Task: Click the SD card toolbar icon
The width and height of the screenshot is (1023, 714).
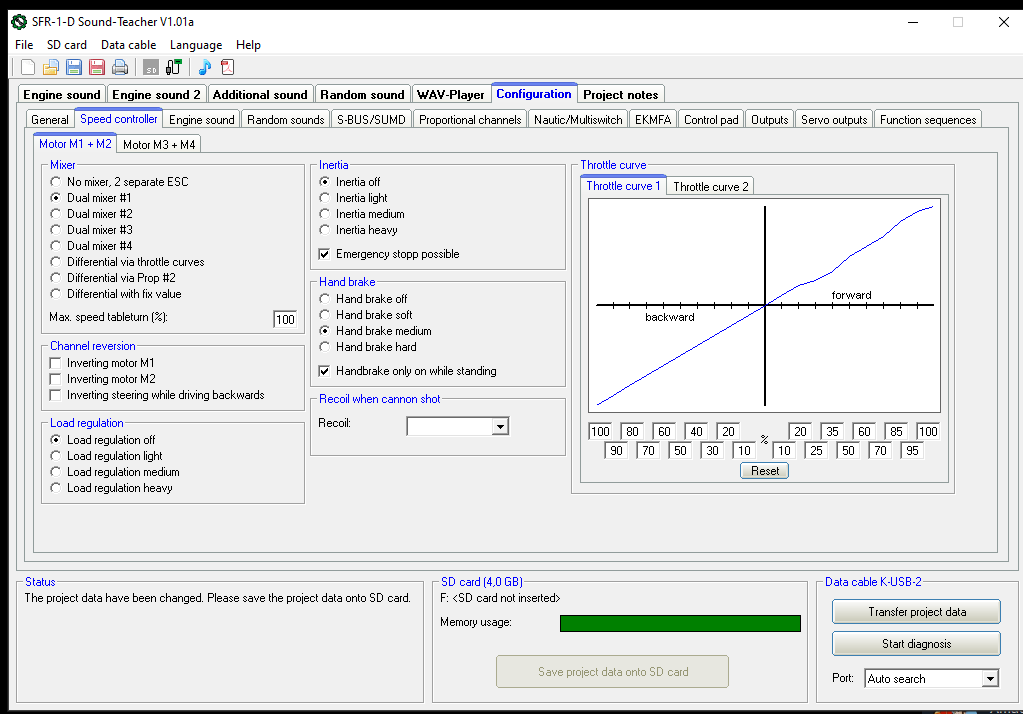Action: [151, 67]
